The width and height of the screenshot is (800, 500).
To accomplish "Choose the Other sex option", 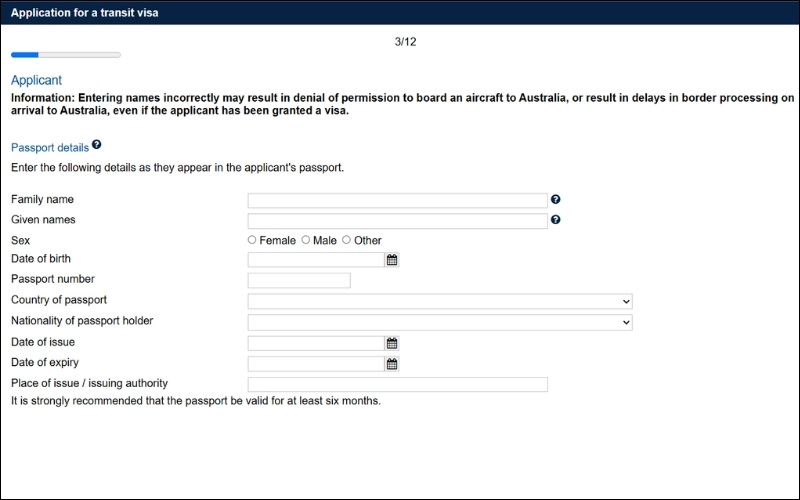I will (347, 240).
